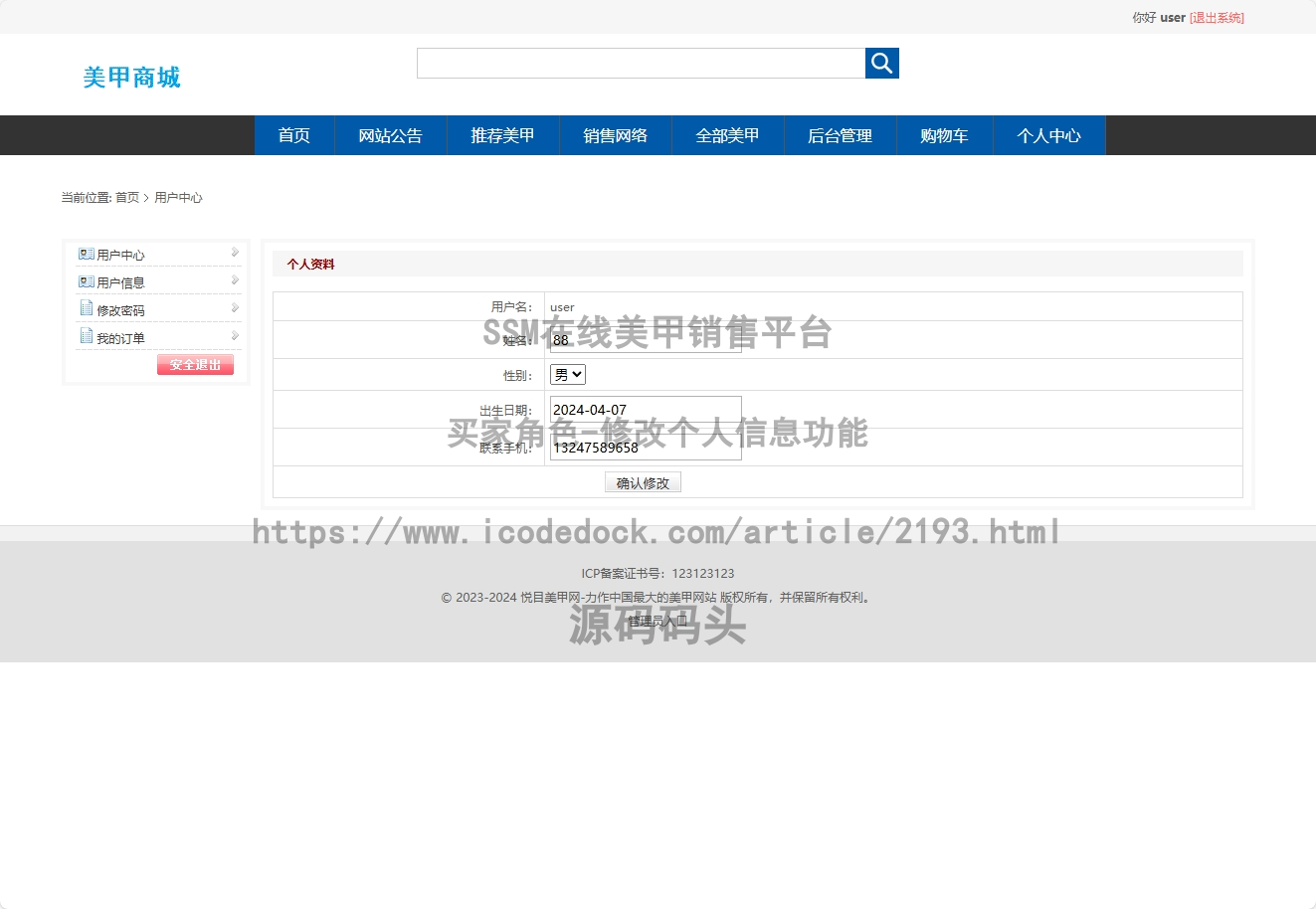Click the username text 'user' in header
Screen dimensions: 1316x909
pyautogui.click(x=1173, y=18)
